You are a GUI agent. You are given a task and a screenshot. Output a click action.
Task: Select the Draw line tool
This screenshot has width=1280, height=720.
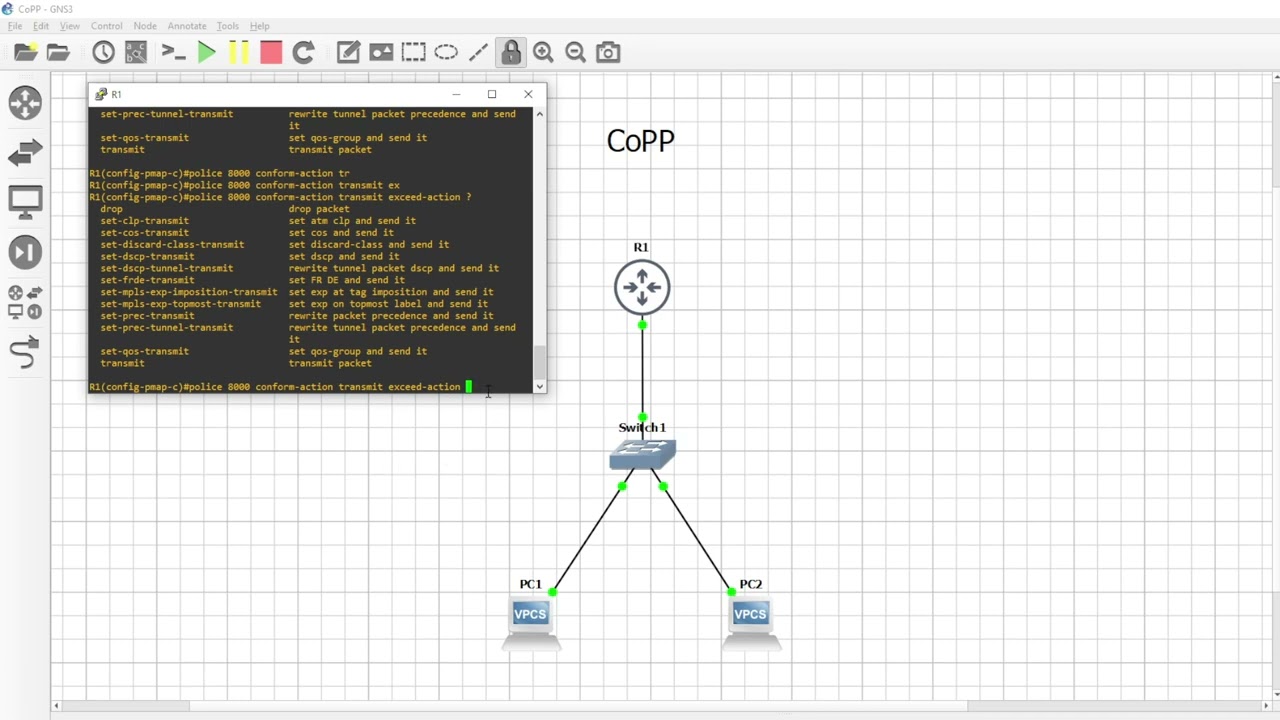[x=478, y=52]
